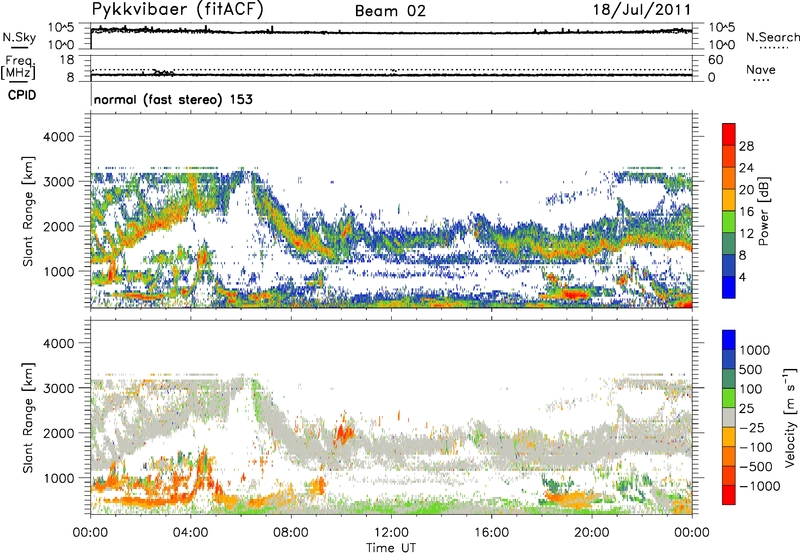800x554 pixels.
Task: Click the 4 tick label on power colorbar
Action: 742,277
